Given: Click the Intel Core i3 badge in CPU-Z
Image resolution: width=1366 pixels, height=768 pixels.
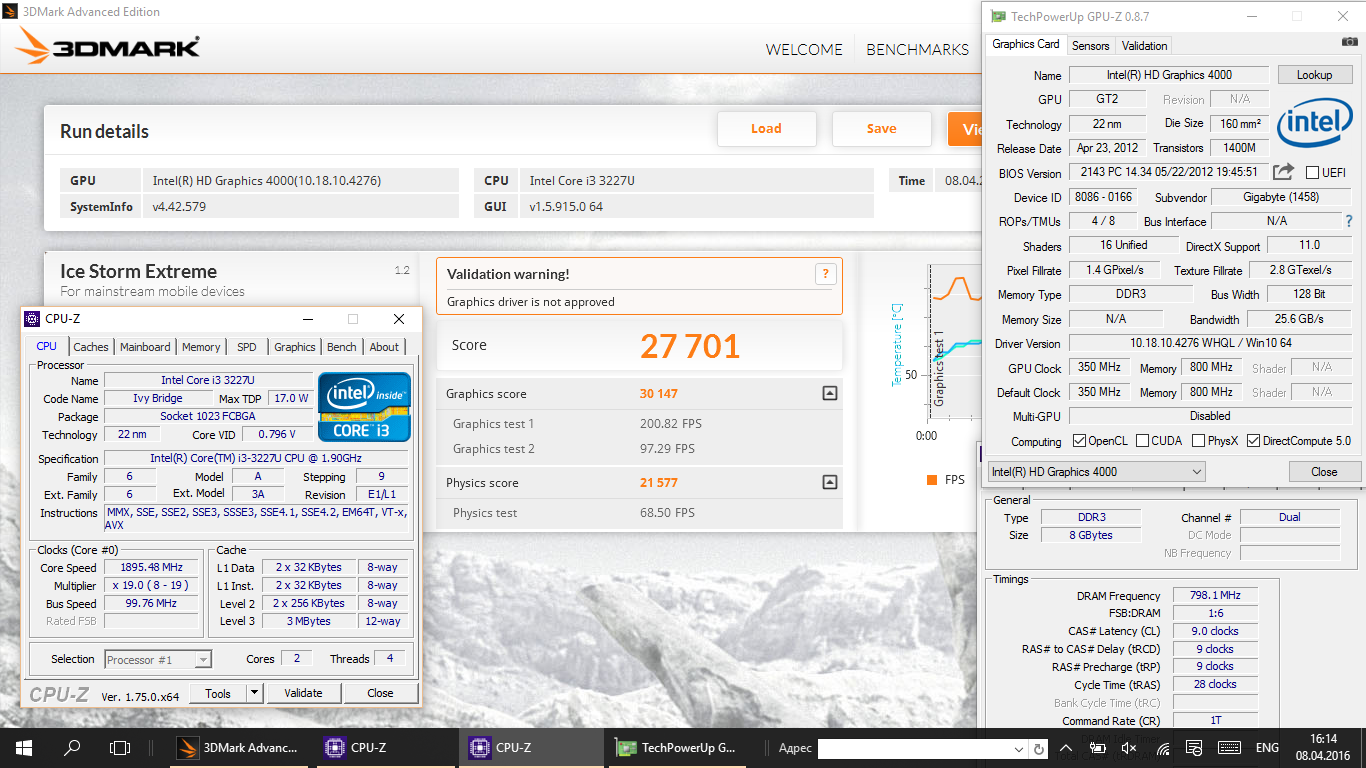Looking at the screenshot, I should [364, 407].
